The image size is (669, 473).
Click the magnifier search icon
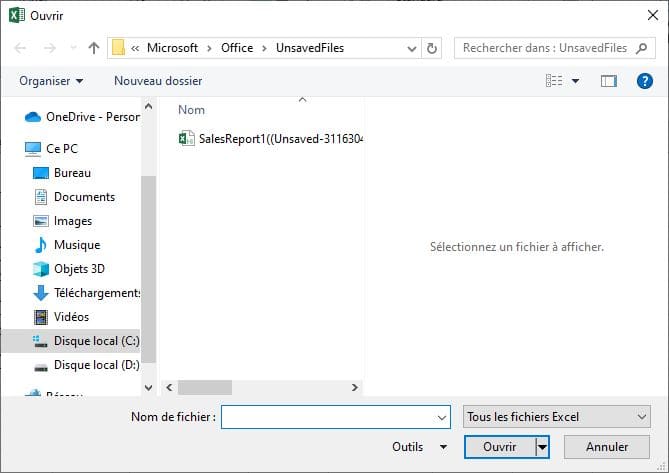pos(641,48)
